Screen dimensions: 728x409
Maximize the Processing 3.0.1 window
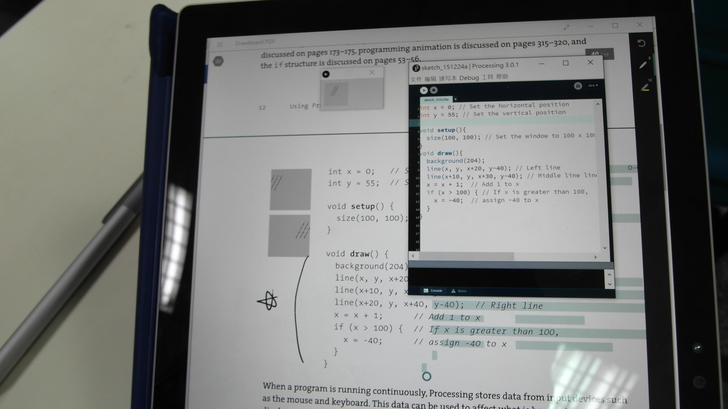coord(566,63)
